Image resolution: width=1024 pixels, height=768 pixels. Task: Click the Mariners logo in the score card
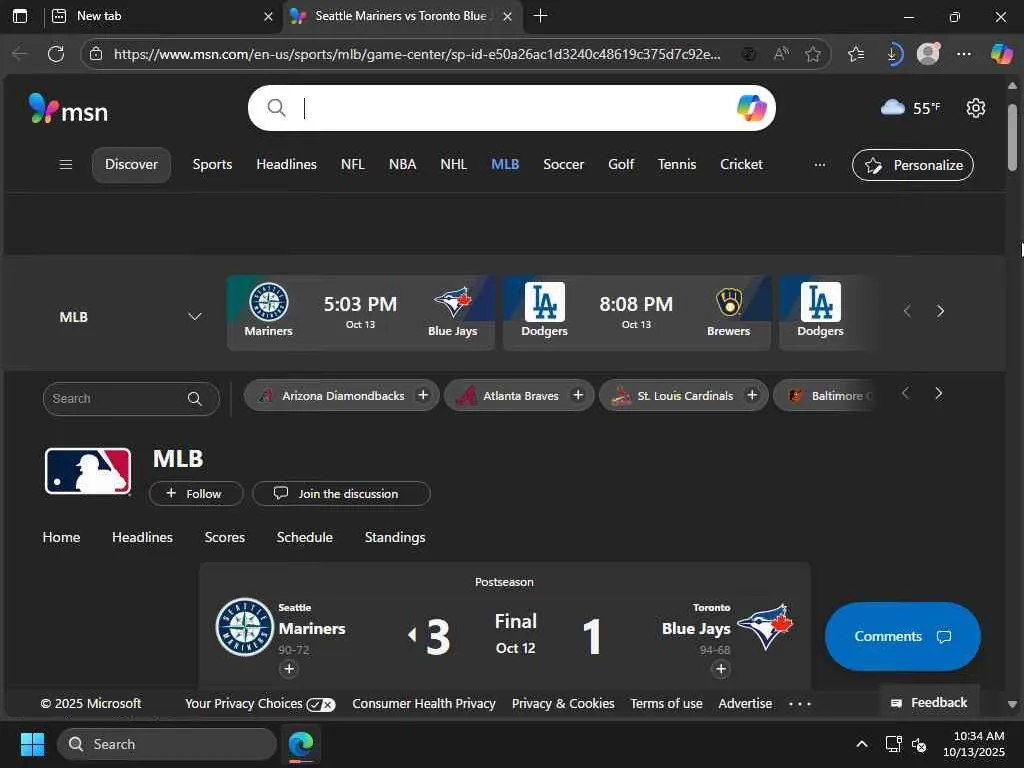tap(244, 627)
